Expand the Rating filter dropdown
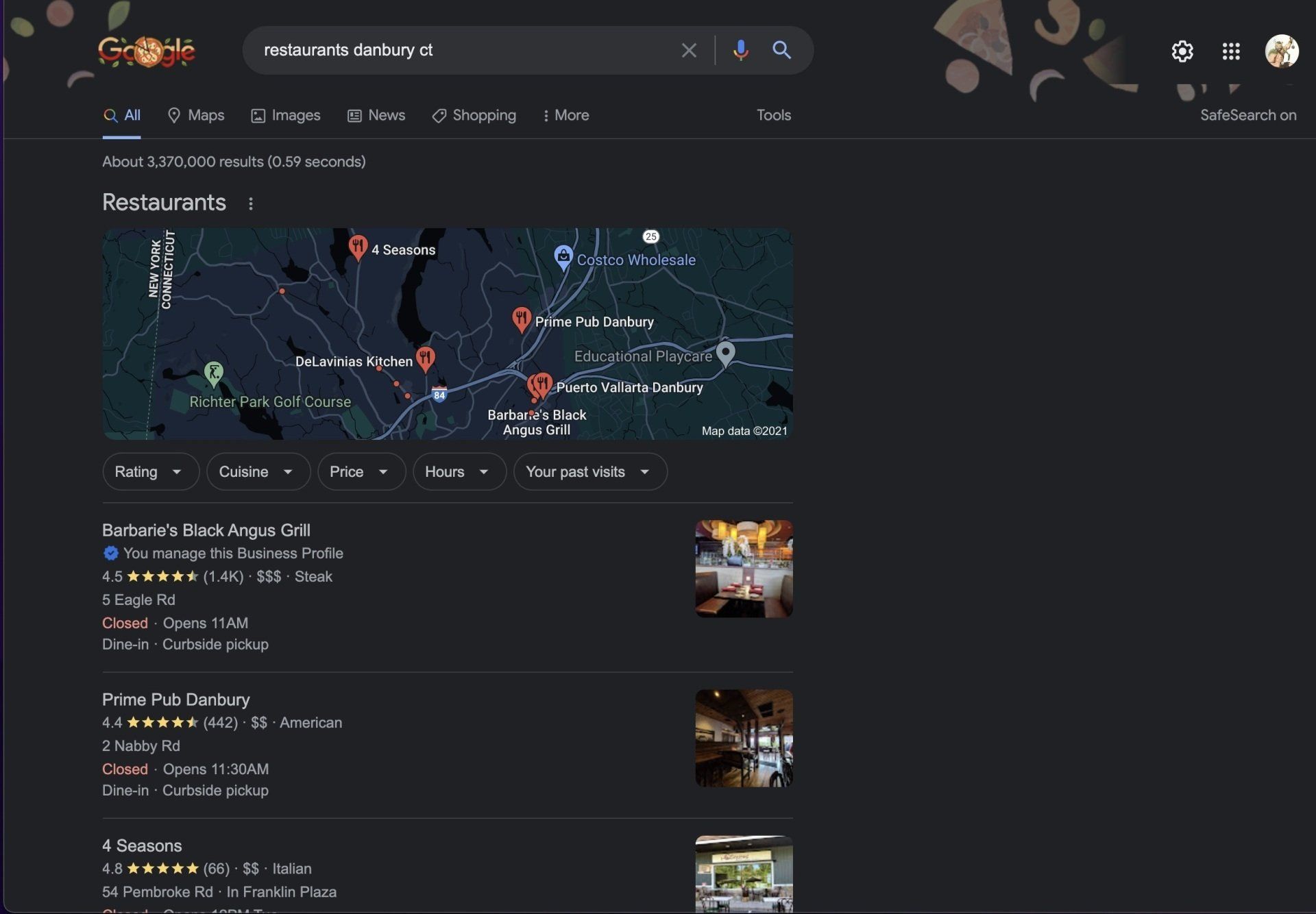This screenshot has width=1316, height=914. [x=151, y=471]
